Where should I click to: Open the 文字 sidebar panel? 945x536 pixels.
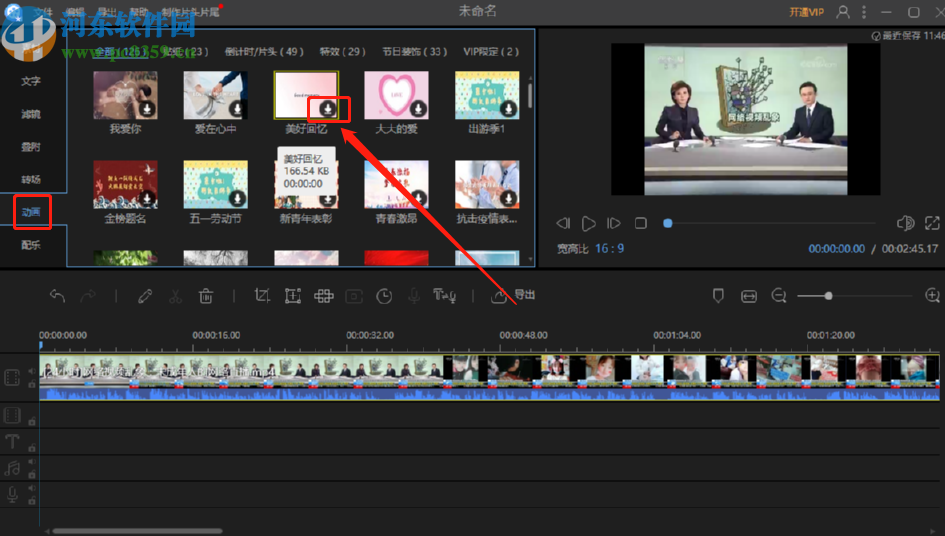click(31, 81)
